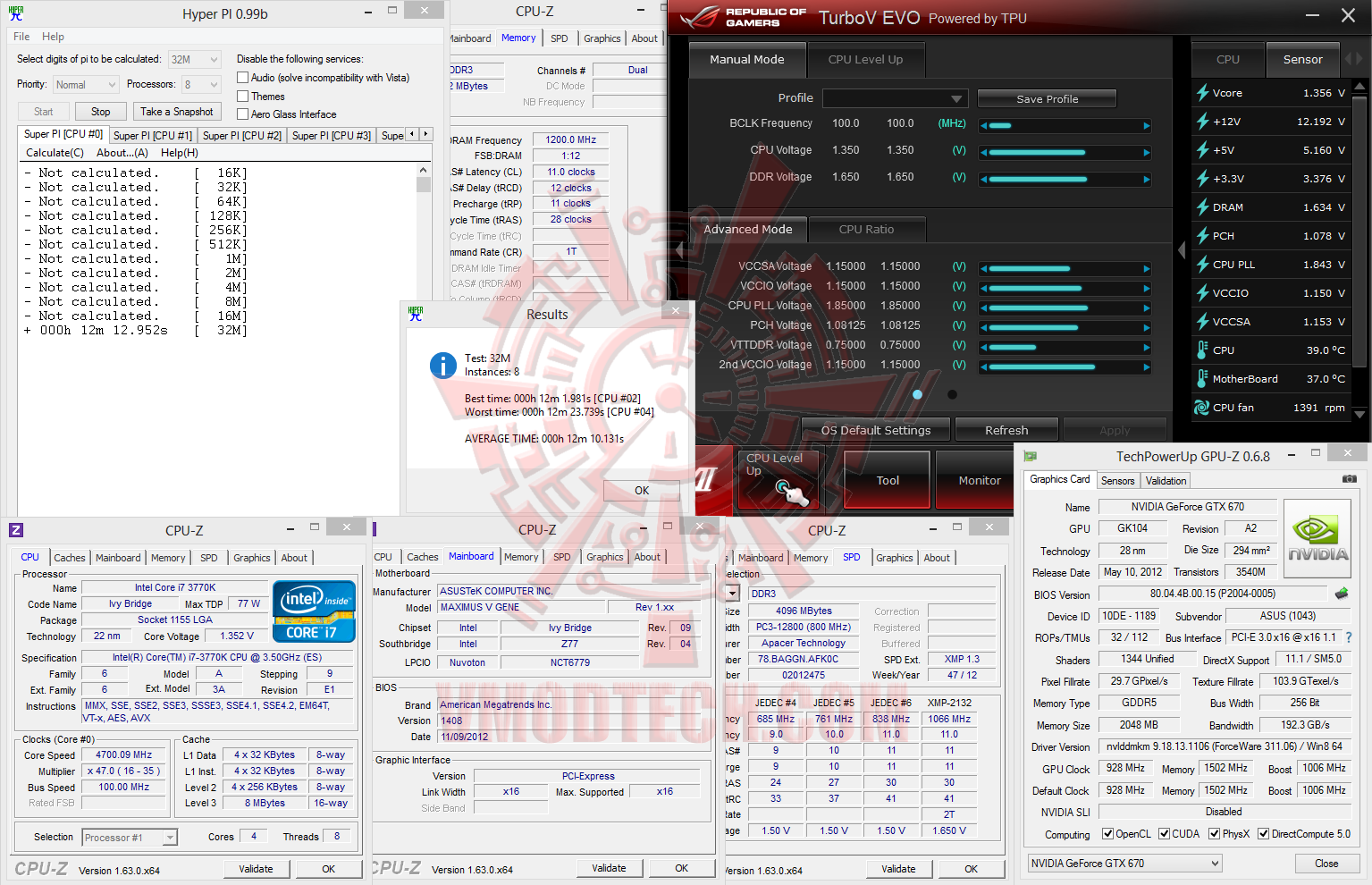The image size is (1372, 885).
Task: Click the sensor list scroll-down arrow
Action: pos(1359,414)
